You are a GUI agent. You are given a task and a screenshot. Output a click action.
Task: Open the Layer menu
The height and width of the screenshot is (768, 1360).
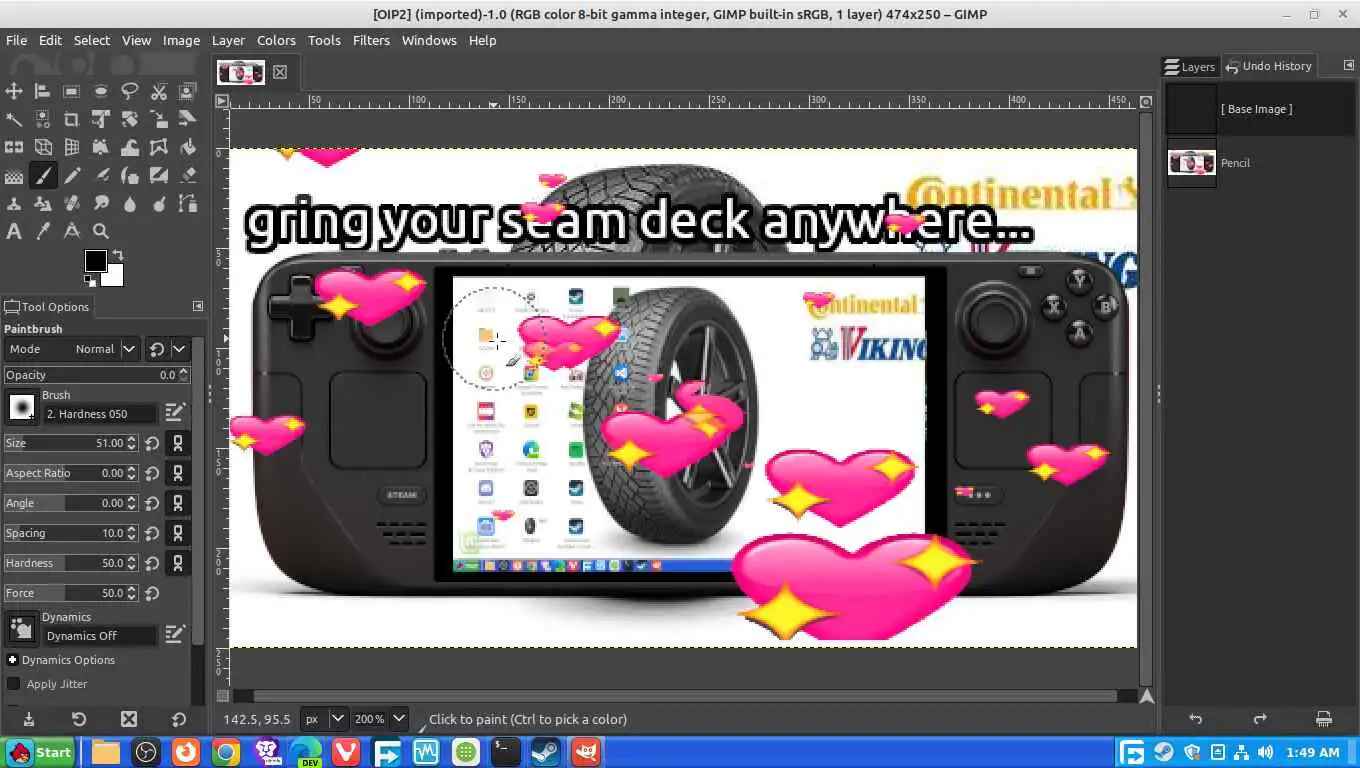(x=228, y=40)
